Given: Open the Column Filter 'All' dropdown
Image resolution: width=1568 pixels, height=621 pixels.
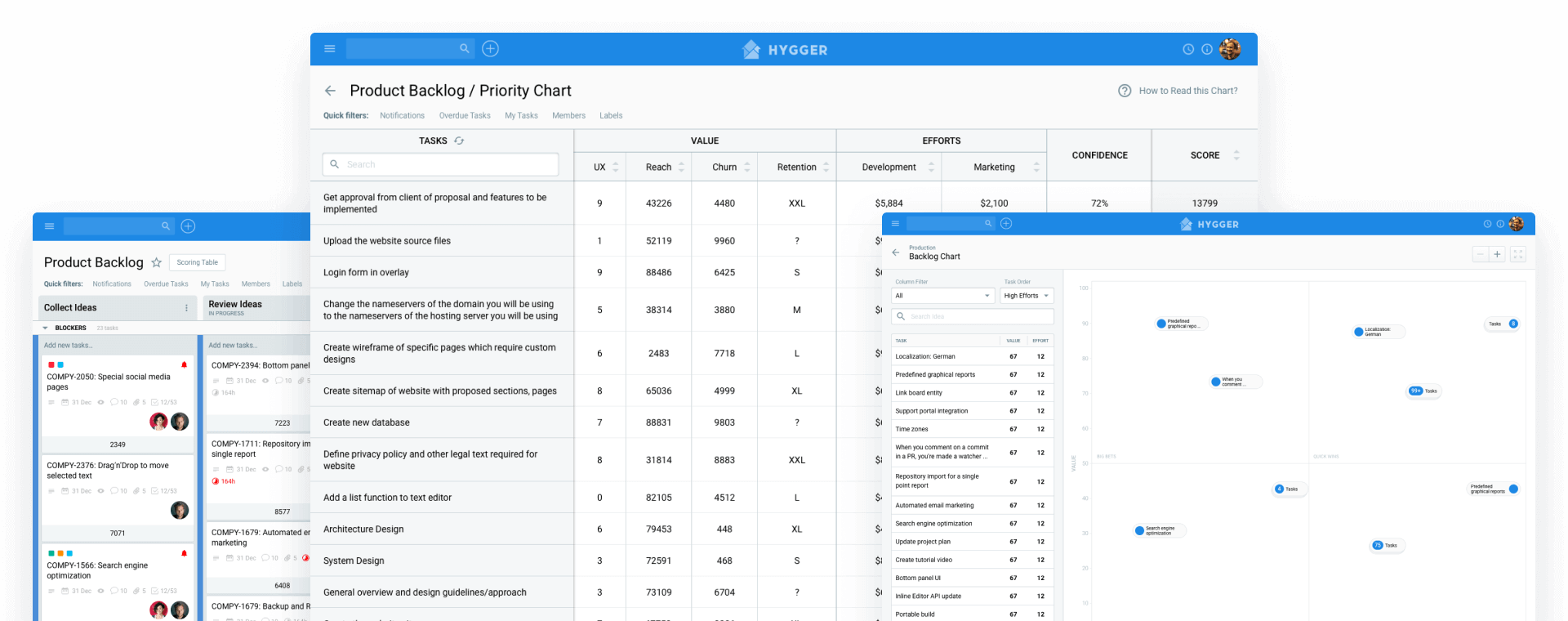Looking at the screenshot, I should point(942,296).
